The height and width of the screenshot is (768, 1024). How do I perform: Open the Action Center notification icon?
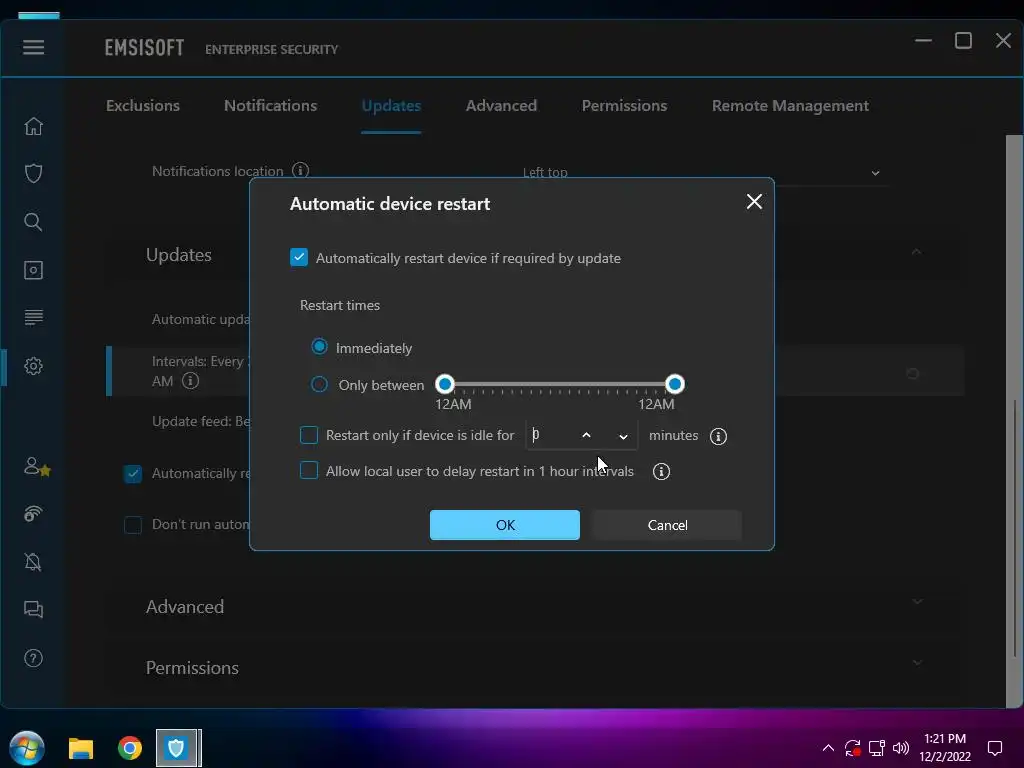[x=995, y=748]
